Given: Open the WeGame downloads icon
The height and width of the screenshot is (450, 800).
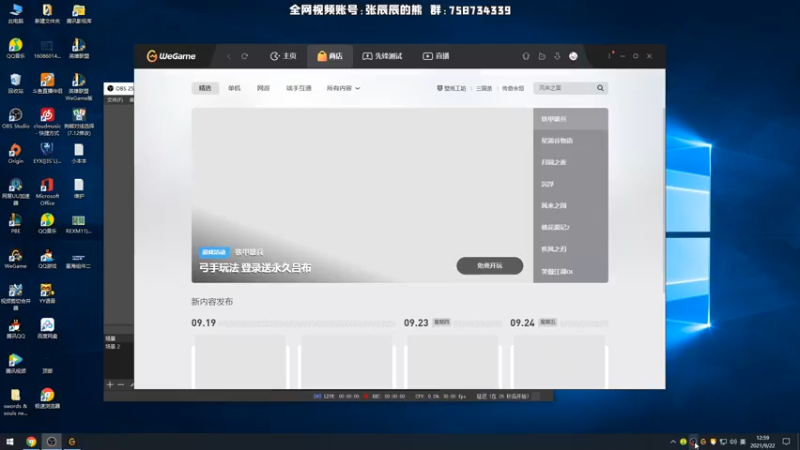Looking at the screenshot, I should coord(557,56).
